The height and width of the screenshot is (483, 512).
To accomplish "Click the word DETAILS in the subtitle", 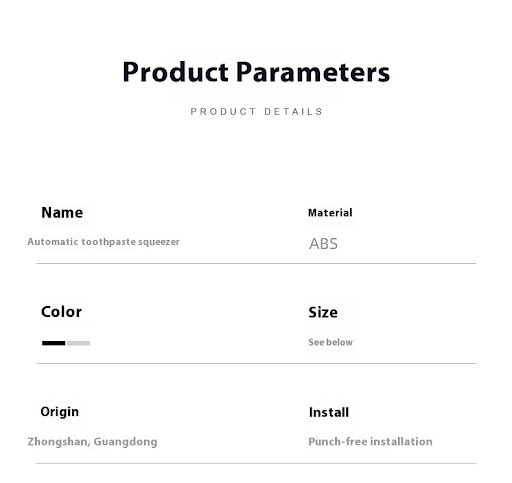I will (x=293, y=111).
